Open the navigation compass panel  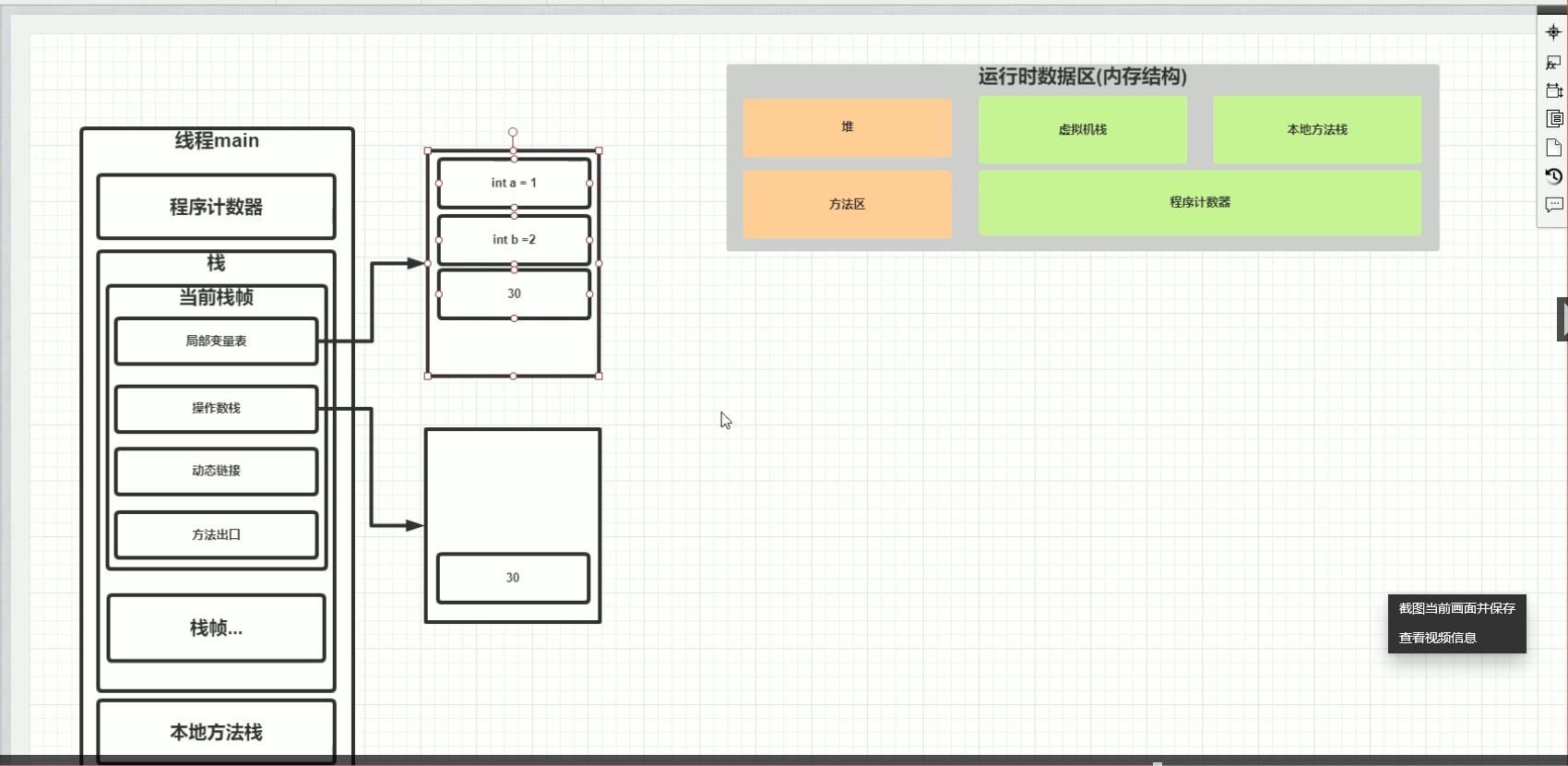(x=1553, y=32)
